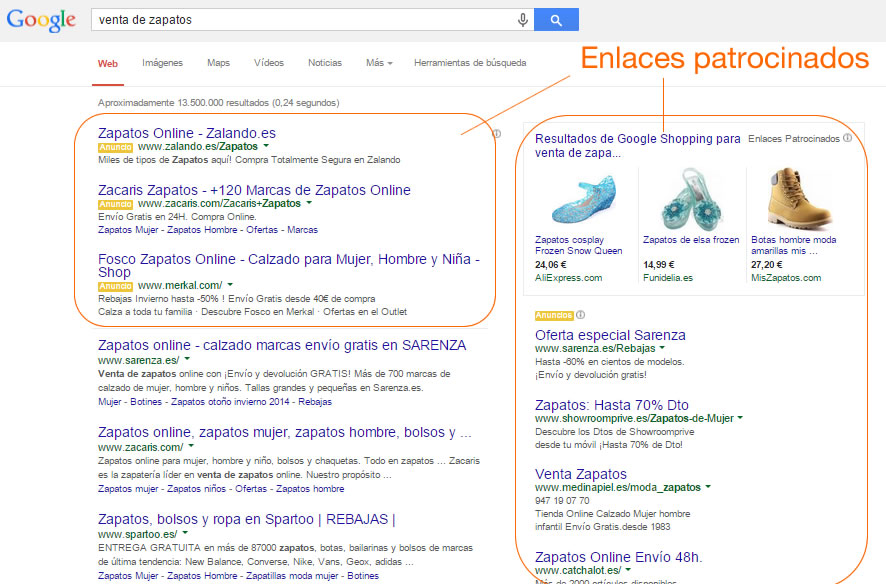Click the 27,20 € price text
The image size is (886, 584).
[x=767, y=264]
